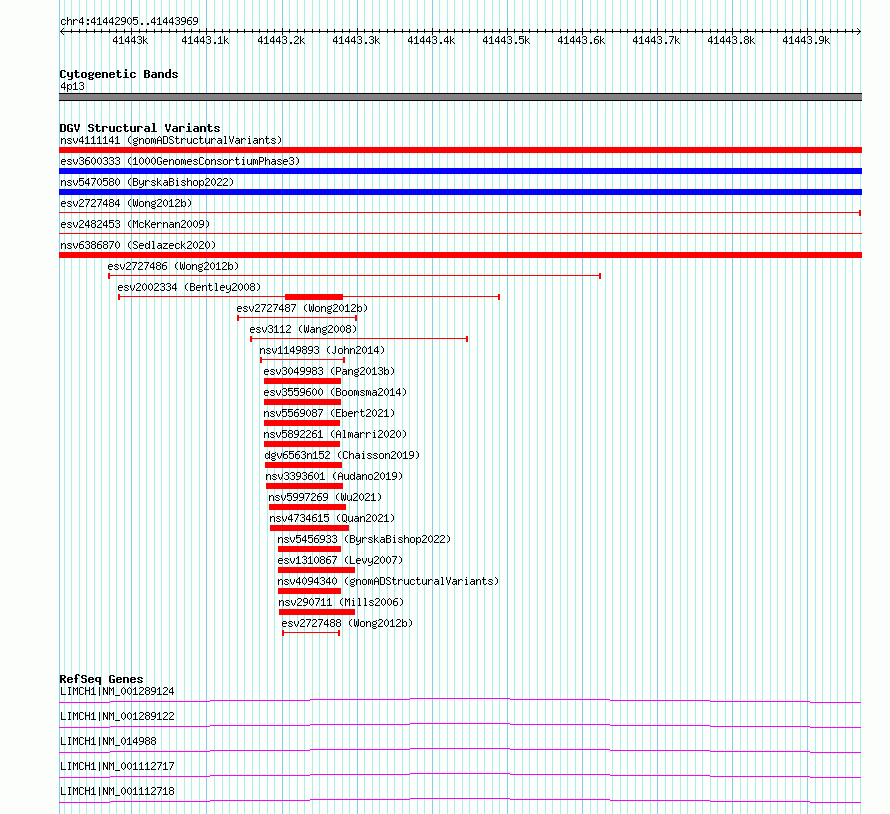Click red bar under nsv6386870
The height and width of the screenshot is (814, 890).
coord(460,255)
